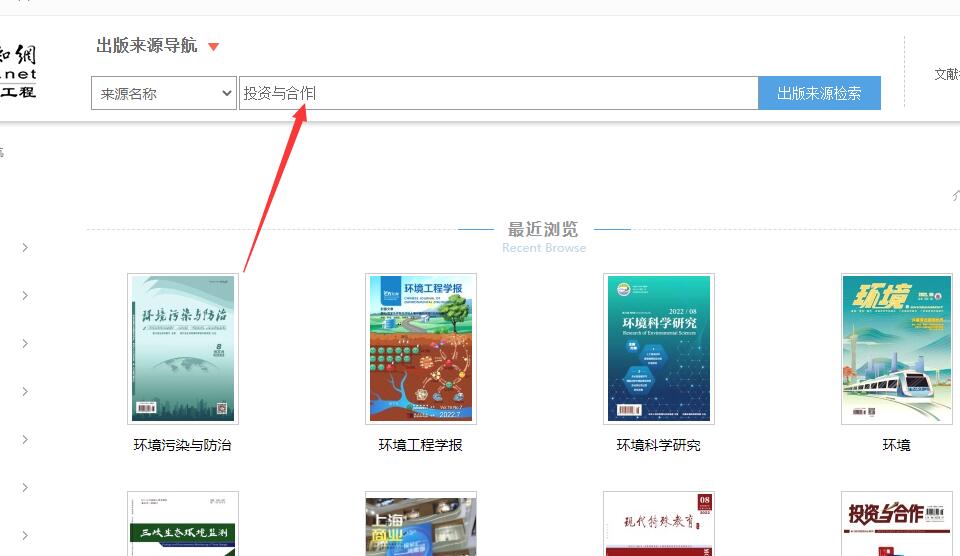
Task: Expand the first sidebar chevron arrow
Action: click(25, 247)
